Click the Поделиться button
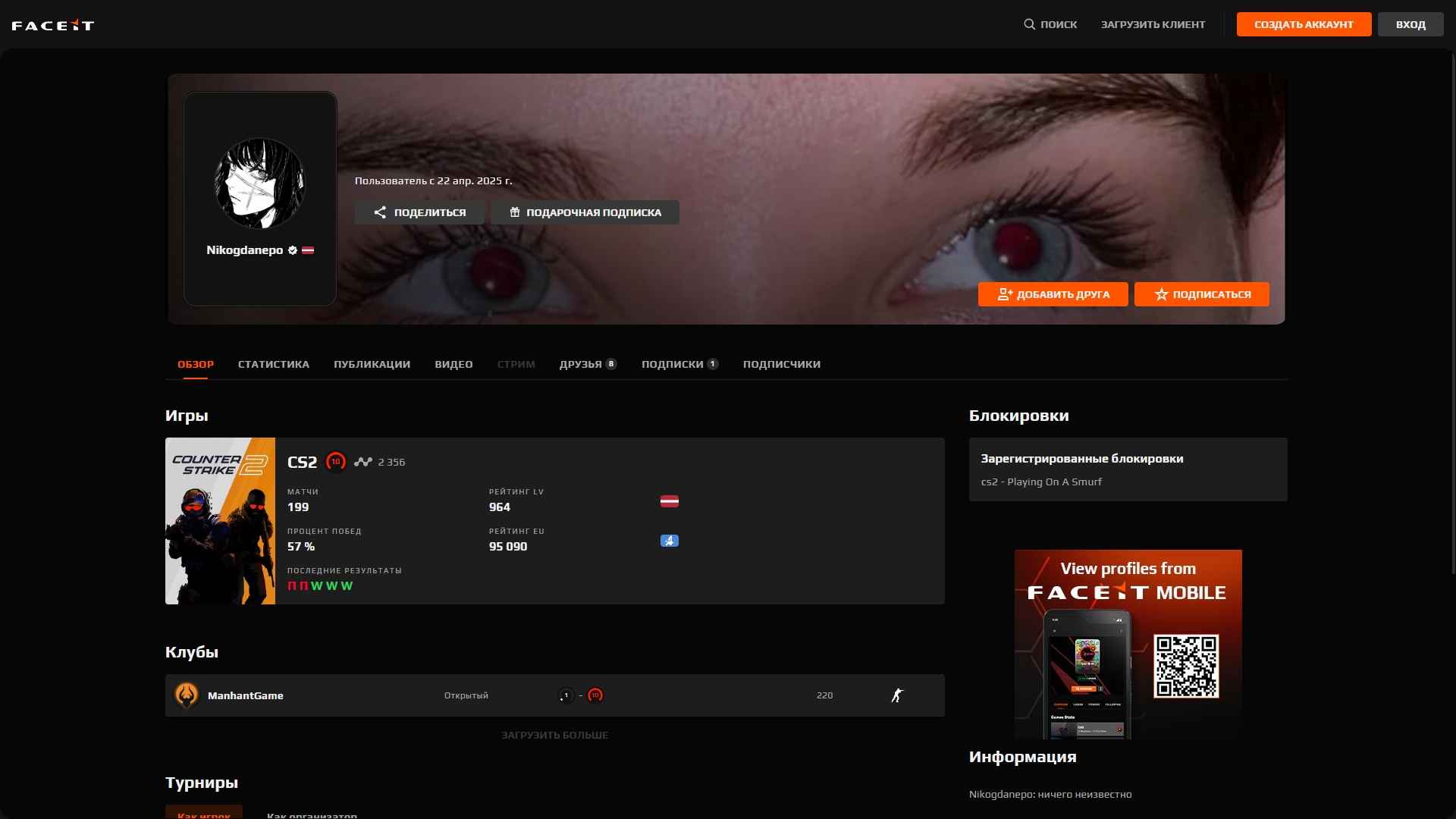1456x819 pixels. 419,212
